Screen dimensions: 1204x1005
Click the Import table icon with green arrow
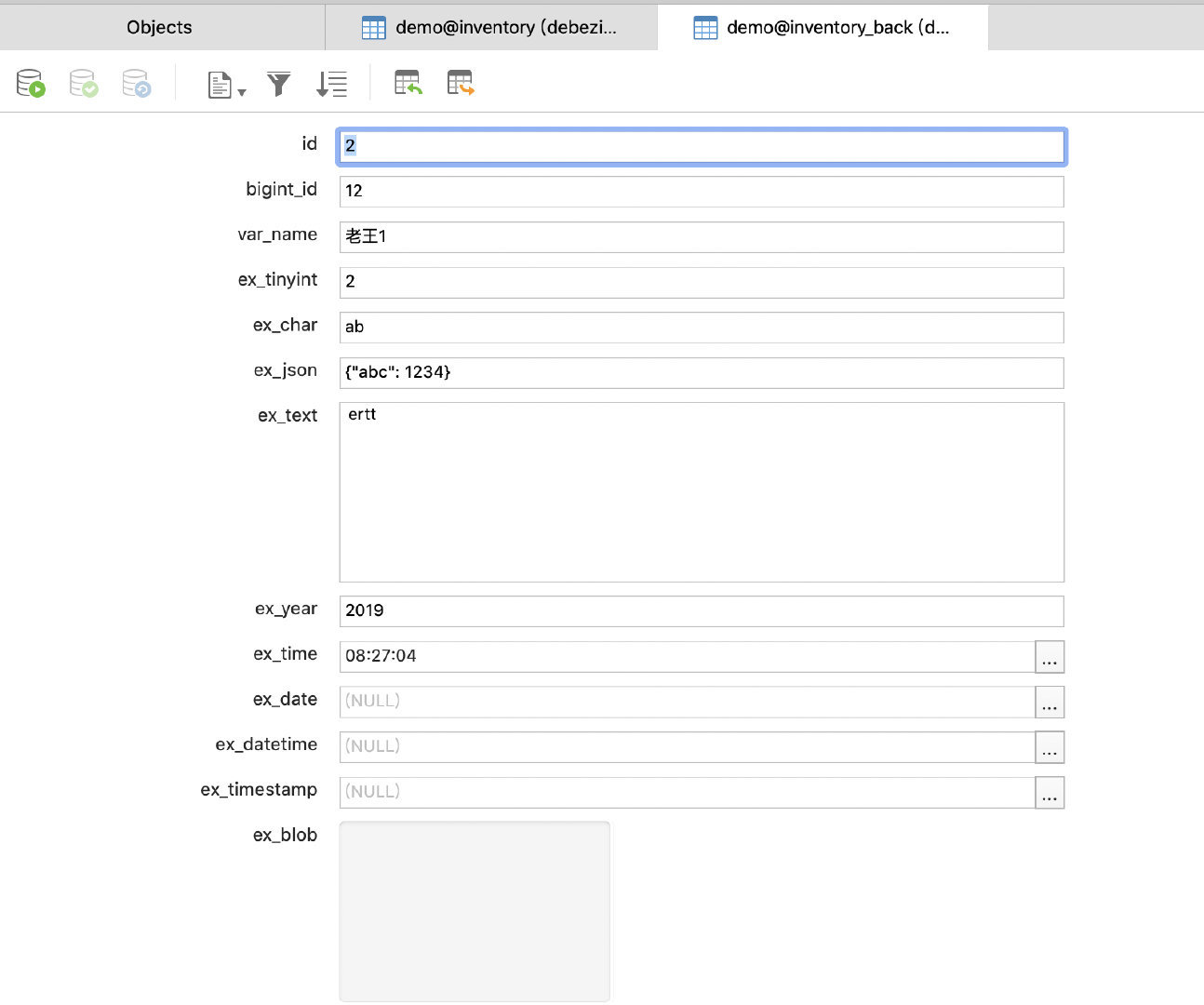[x=408, y=83]
